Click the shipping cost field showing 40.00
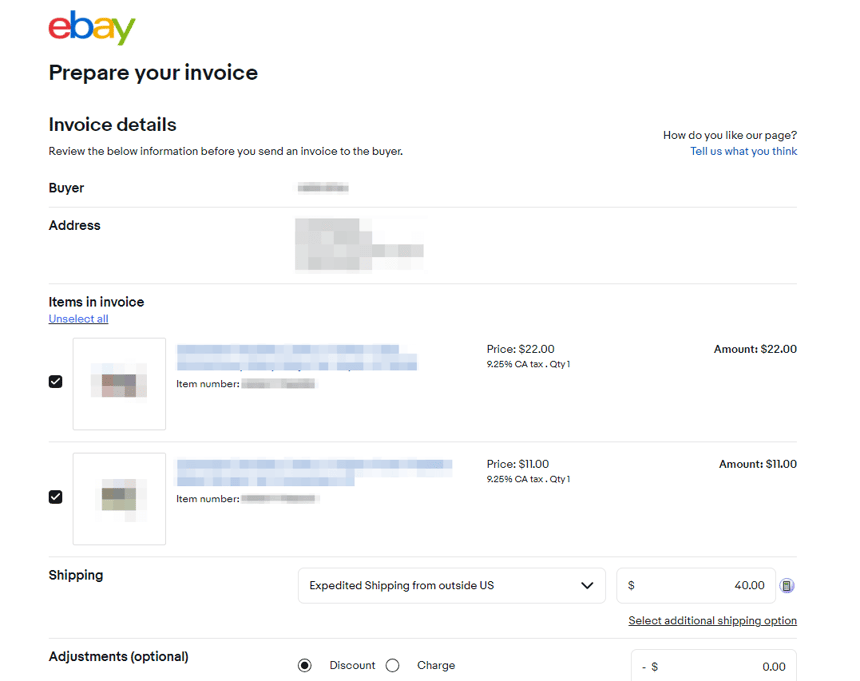This screenshot has width=860, height=681. [x=700, y=586]
